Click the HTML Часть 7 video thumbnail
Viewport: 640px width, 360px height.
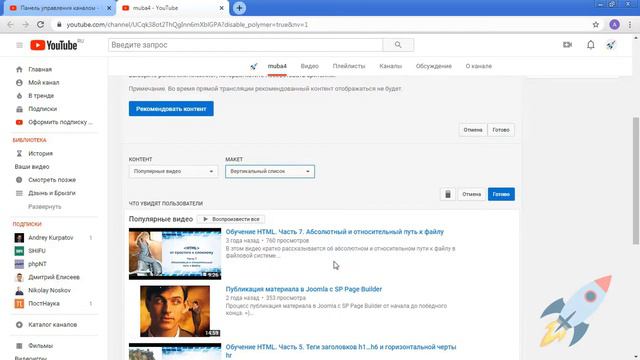tap(175, 254)
